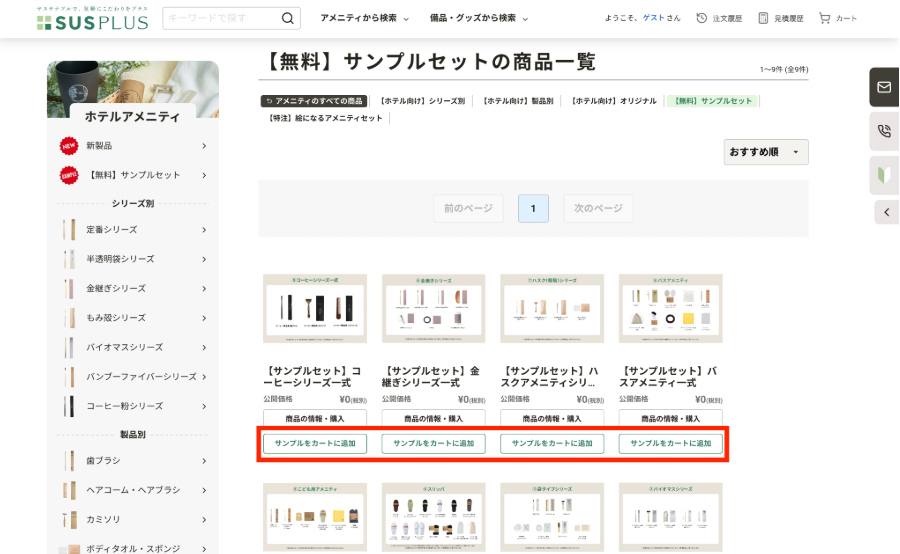
Task: Open the スリッパ sample set thumbnail
Action: tap(433, 517)
